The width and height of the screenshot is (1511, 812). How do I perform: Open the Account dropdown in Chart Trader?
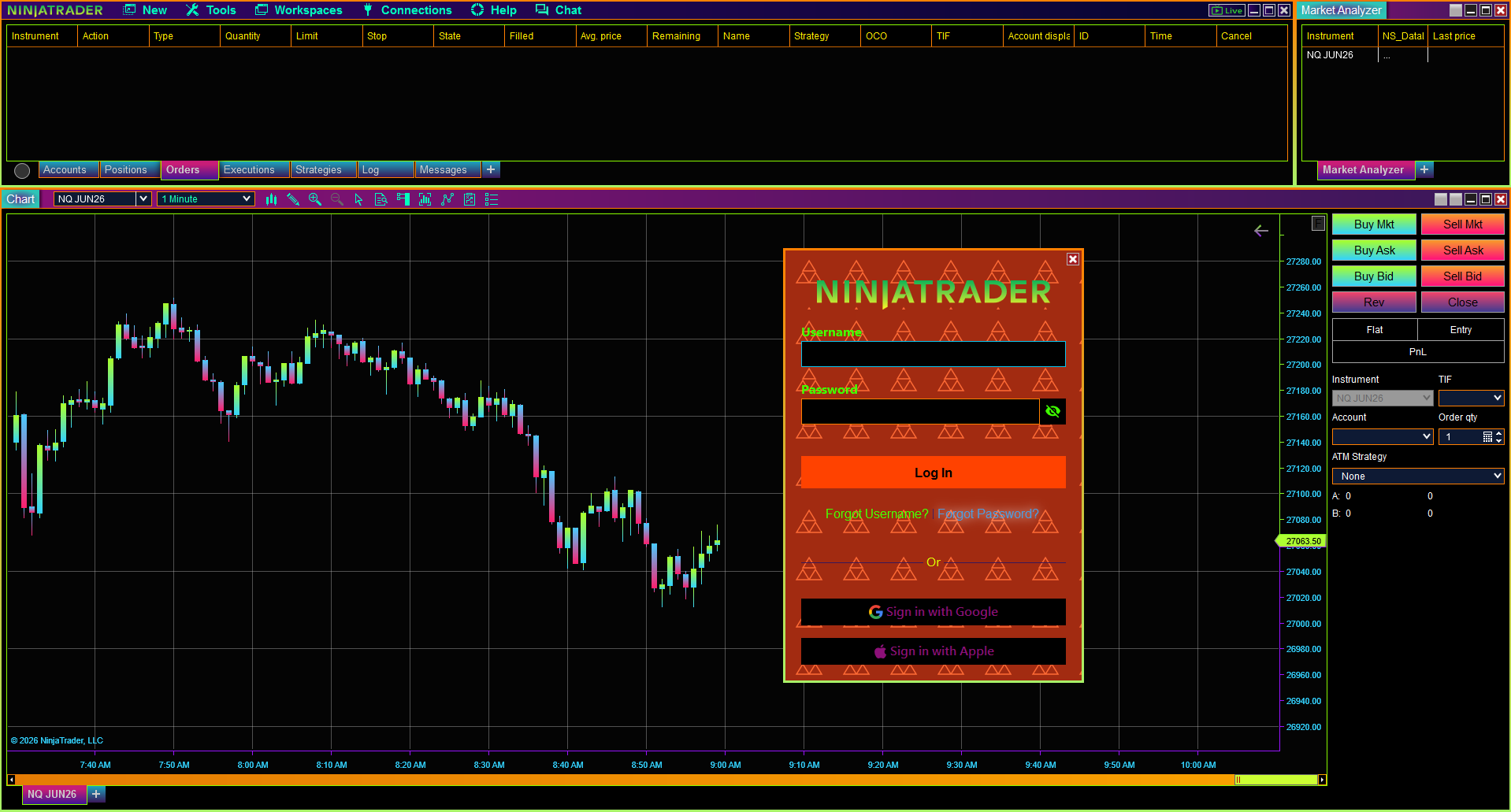pyautogui.click(x=1383, y=436)
